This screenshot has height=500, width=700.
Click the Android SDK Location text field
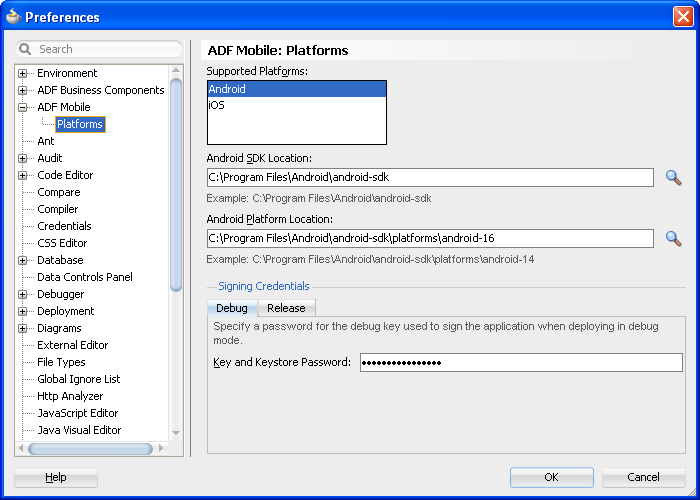click(x=430, y=177)
